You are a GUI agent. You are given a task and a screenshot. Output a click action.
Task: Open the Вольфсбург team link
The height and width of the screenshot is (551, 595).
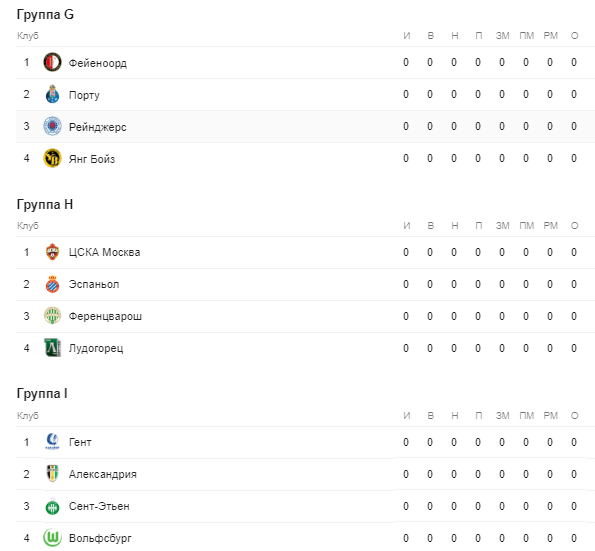[x=100, y=538]
